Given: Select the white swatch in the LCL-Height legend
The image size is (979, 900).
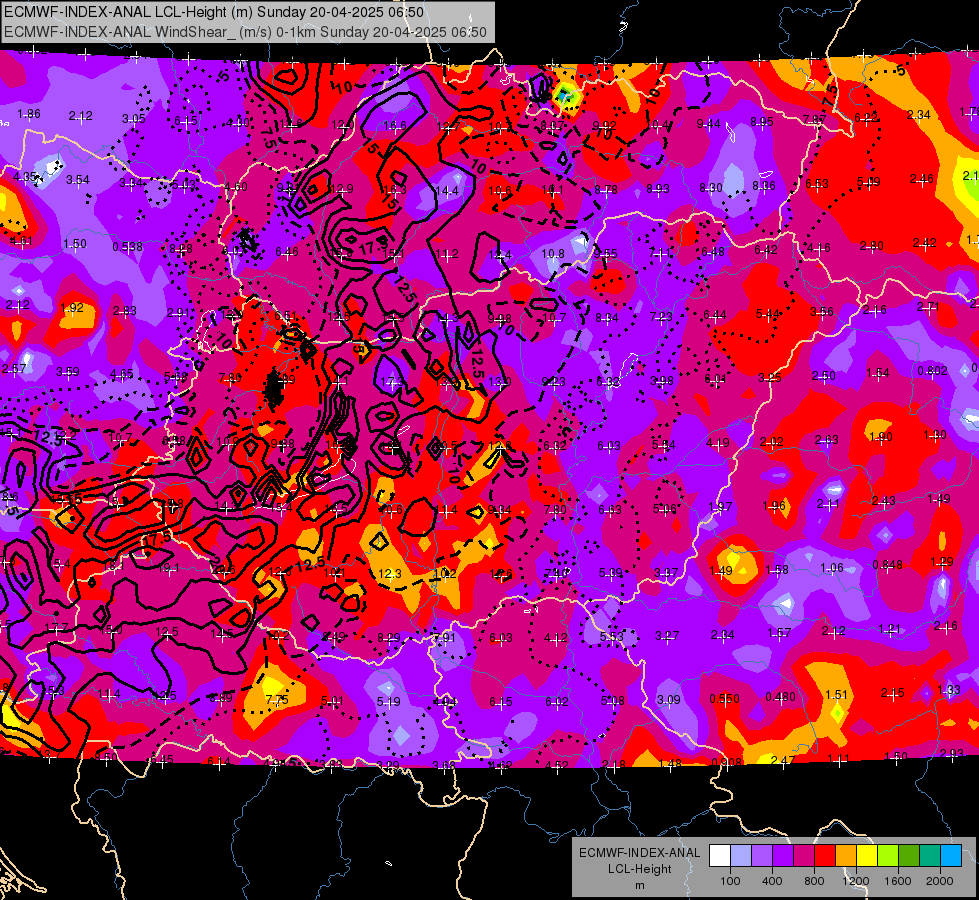Looking at the screenshot, I should click(x=720, y=855).
